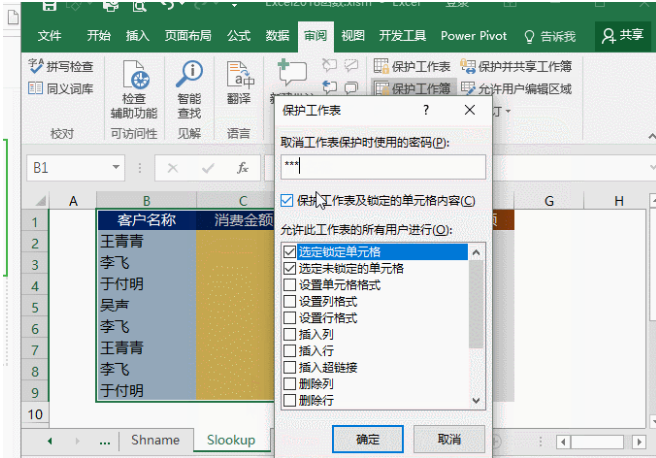The height and width of the screenshot is (458, 656).
Task: Go to previous sheet tab arrow
Action: (x=50, y=441)
